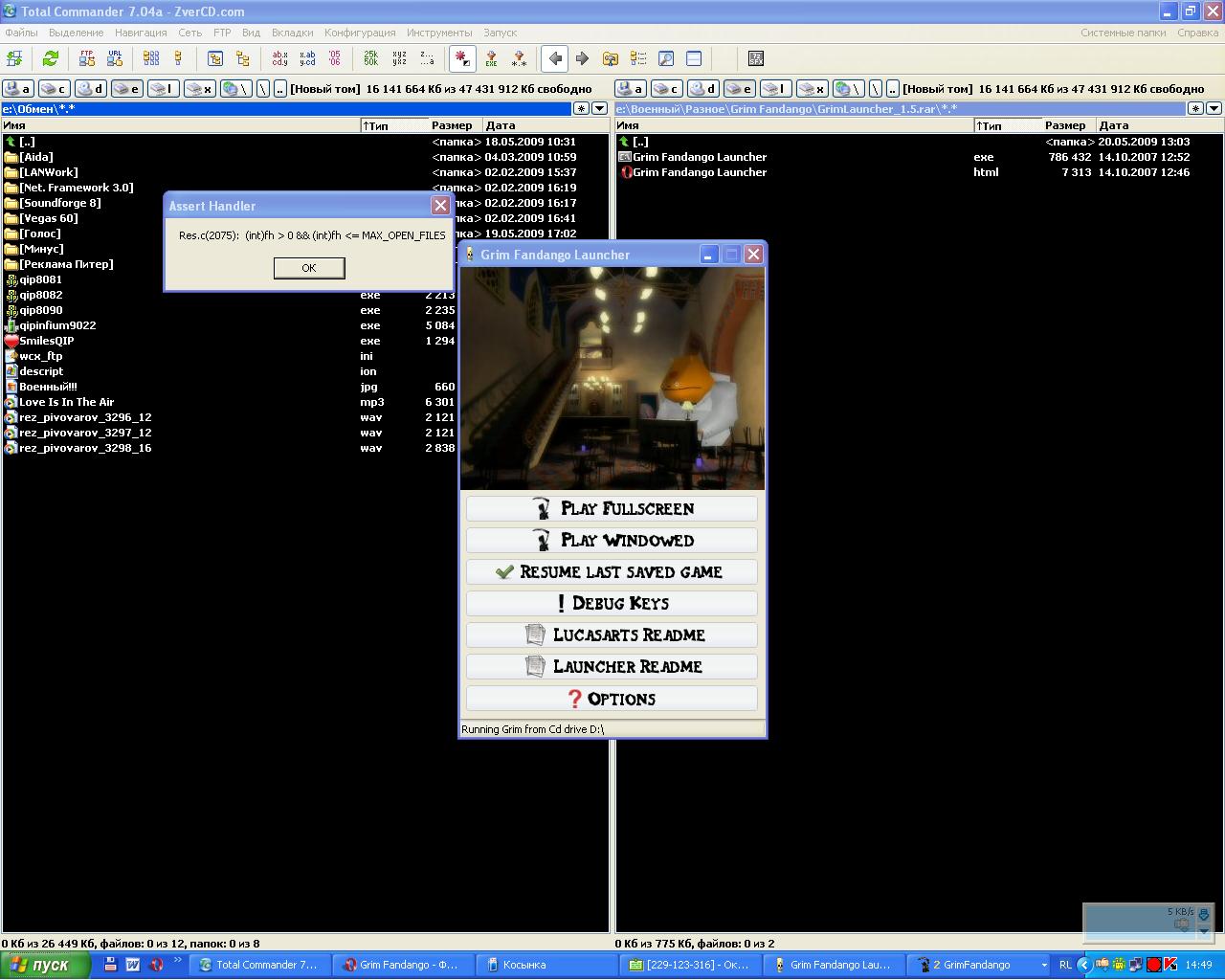
Task: Click the SFX archive toolbar icon
Action: [x=755, y=58]
